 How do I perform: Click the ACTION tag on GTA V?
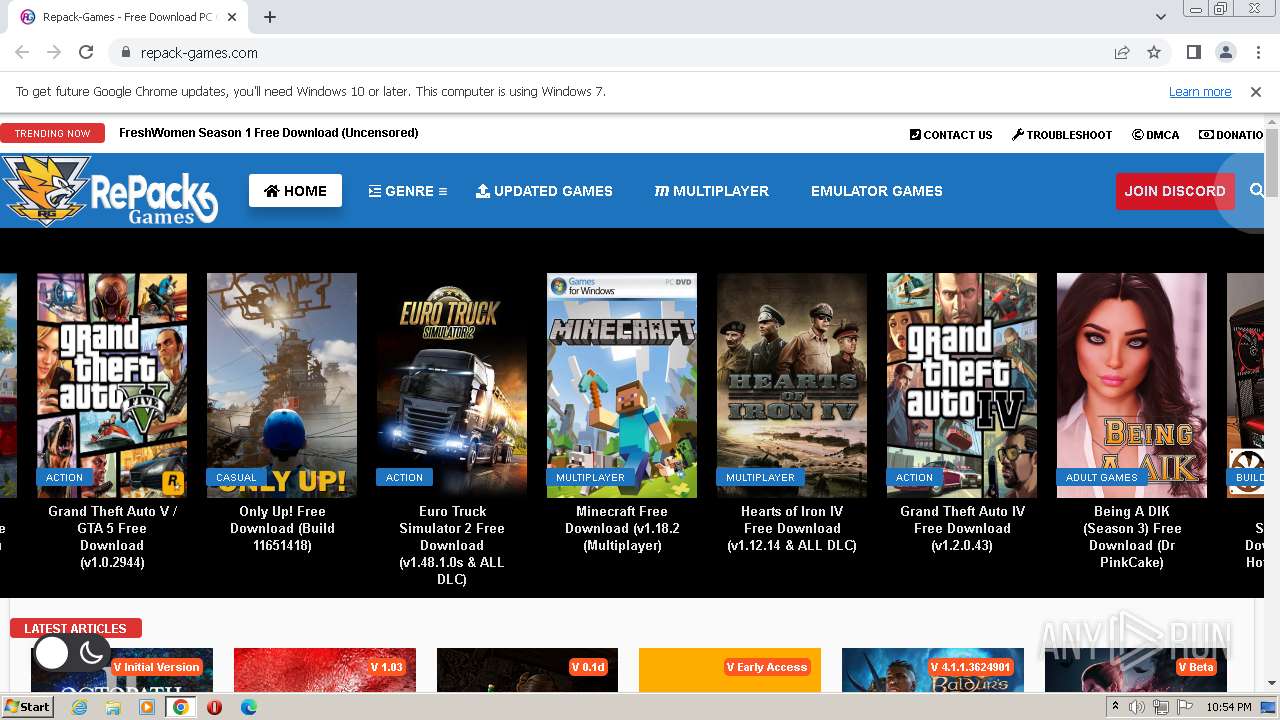64,478
